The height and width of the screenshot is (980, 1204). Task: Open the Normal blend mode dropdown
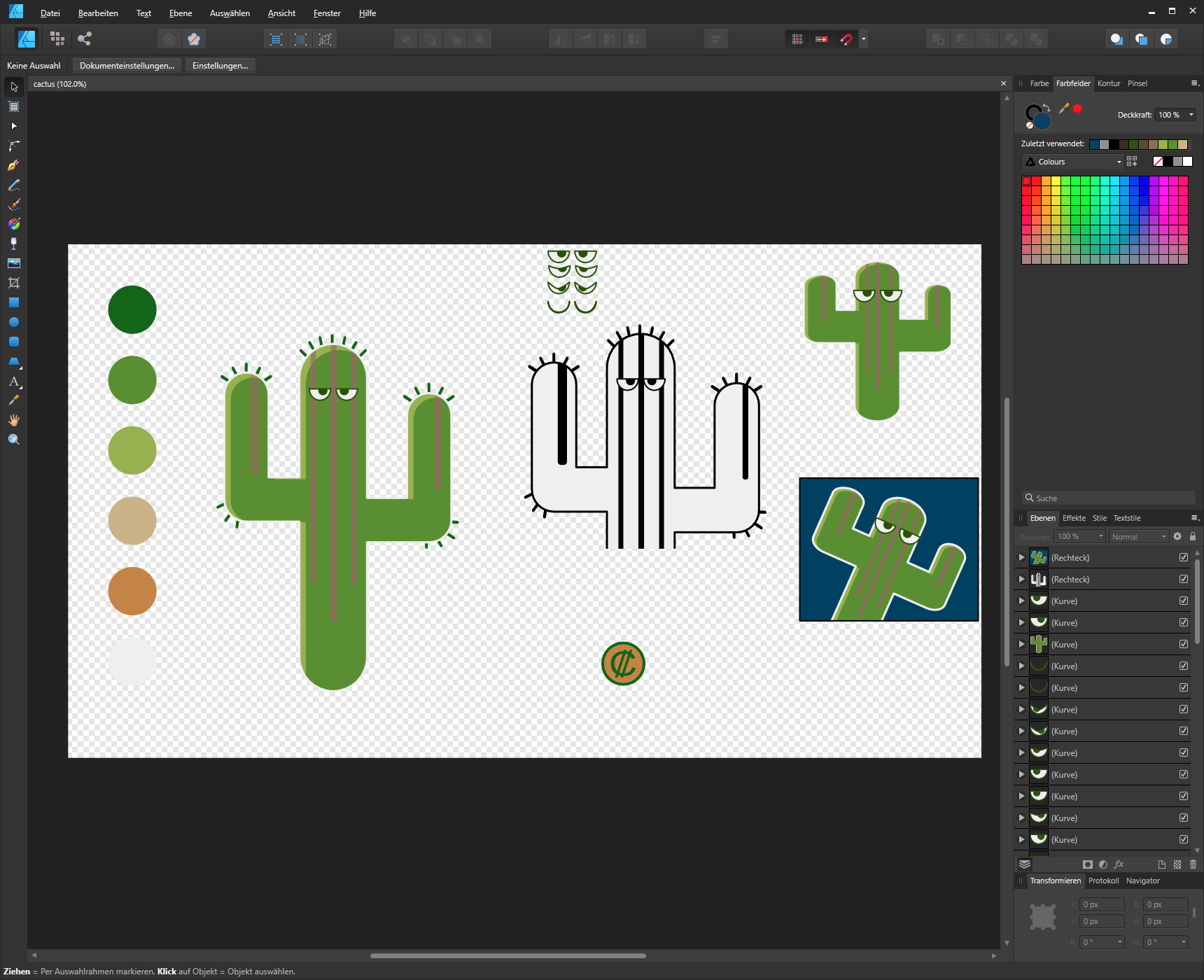click(1139, 537)
